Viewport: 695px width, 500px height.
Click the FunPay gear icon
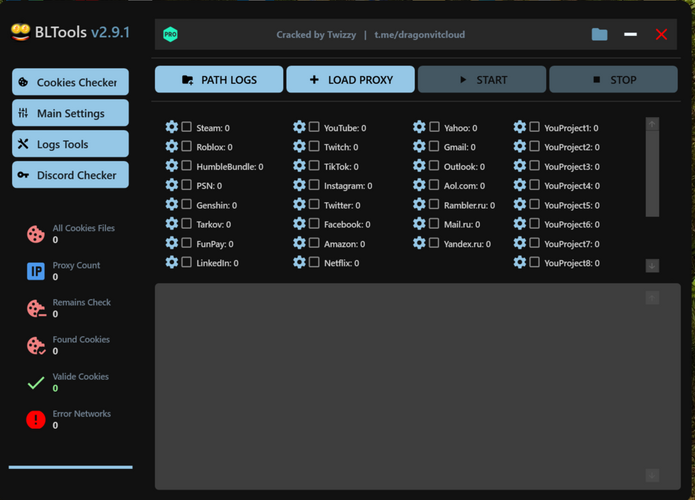[172, 243]
